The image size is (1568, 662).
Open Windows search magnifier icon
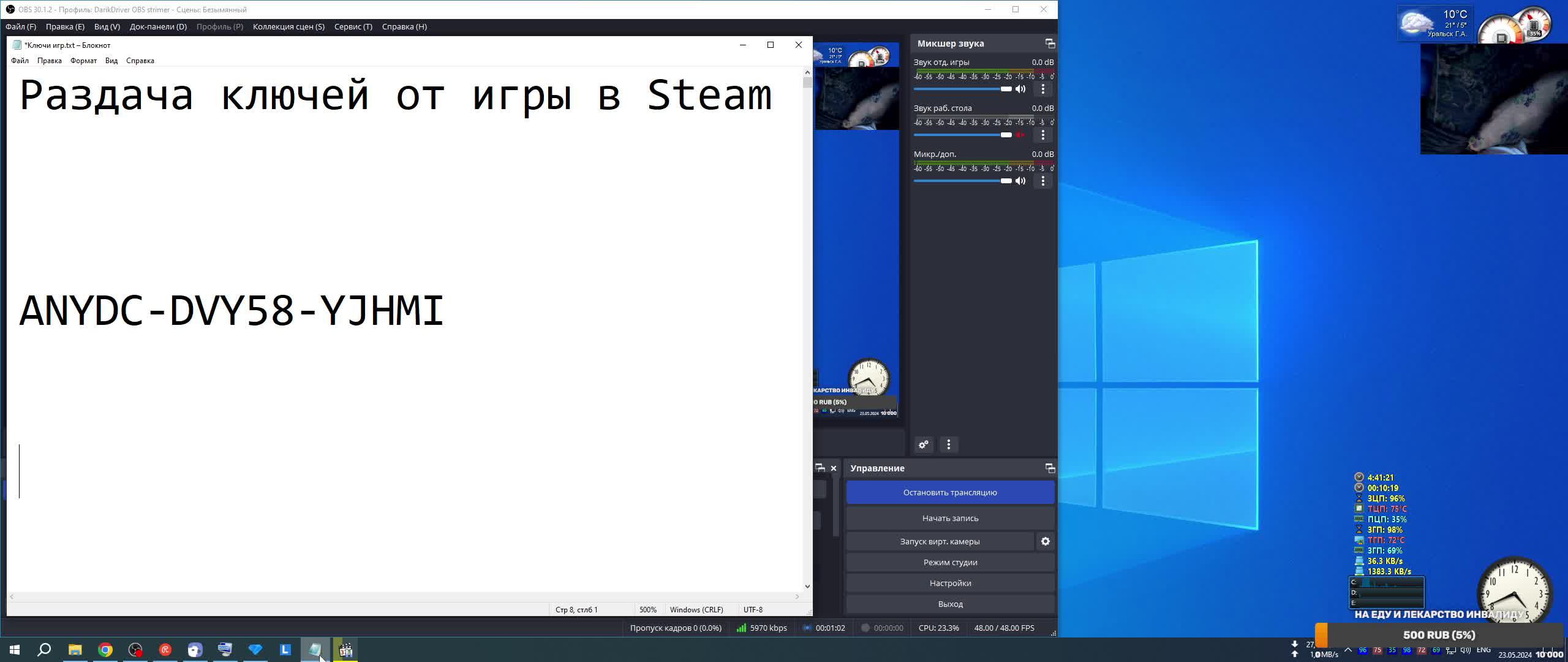point(44,650)
